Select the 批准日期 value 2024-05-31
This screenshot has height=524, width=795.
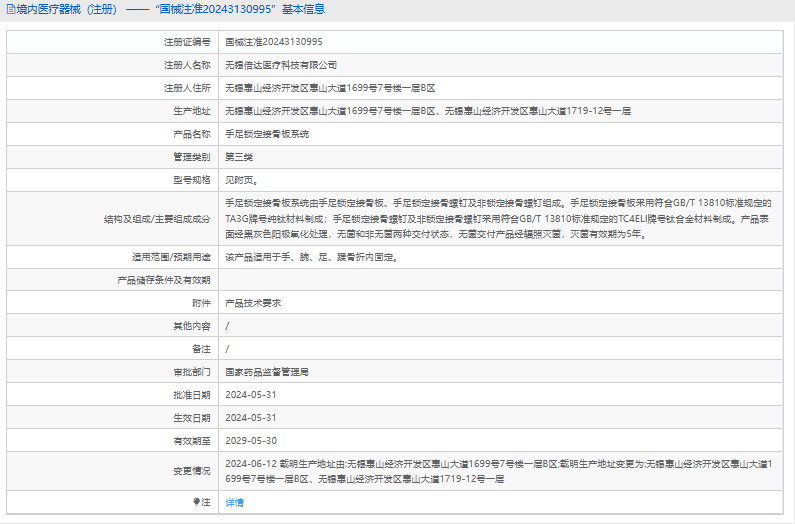click(251, 395)
